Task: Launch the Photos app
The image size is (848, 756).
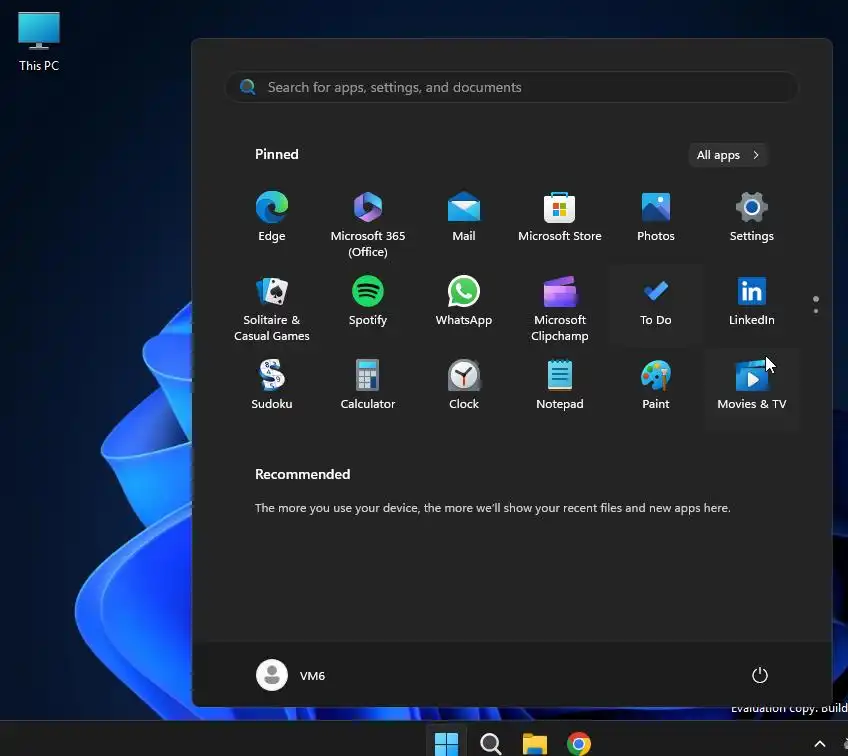Action: click(655, 217)
